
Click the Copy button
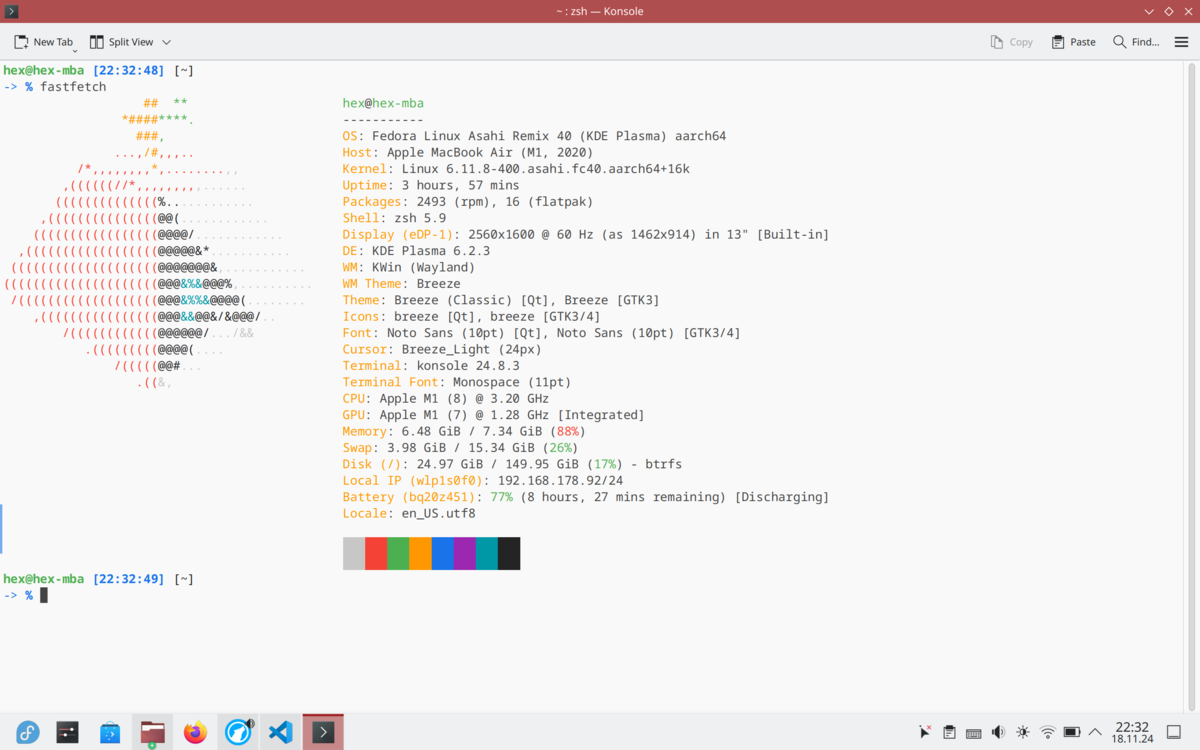pos(1011,42)
